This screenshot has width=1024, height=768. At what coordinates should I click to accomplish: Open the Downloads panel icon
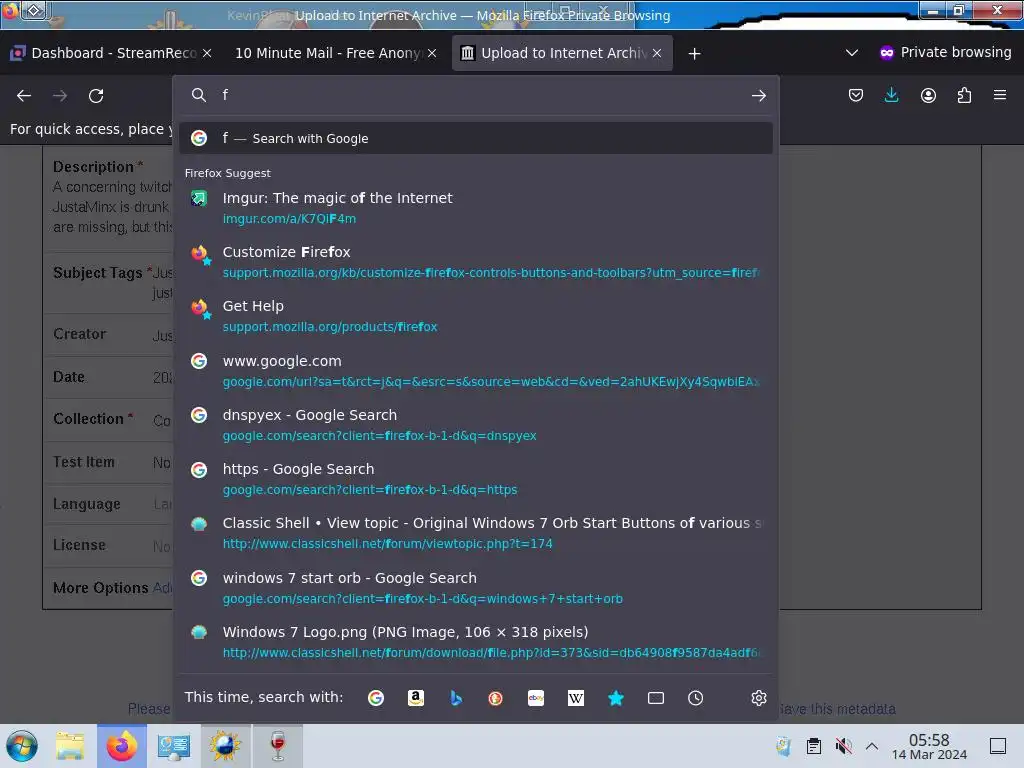tap(891, 95)
